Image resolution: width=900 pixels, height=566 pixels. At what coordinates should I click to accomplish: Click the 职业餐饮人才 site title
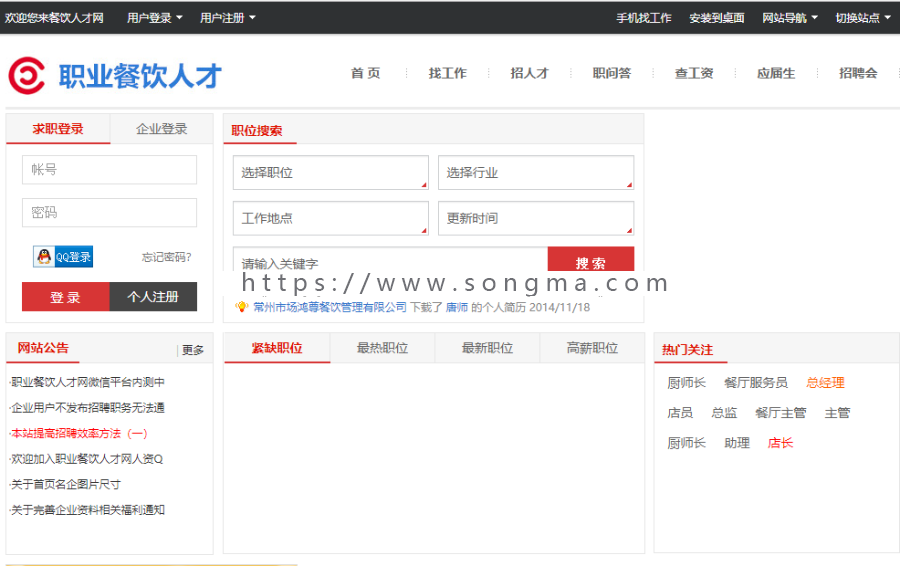click(140, 76)
